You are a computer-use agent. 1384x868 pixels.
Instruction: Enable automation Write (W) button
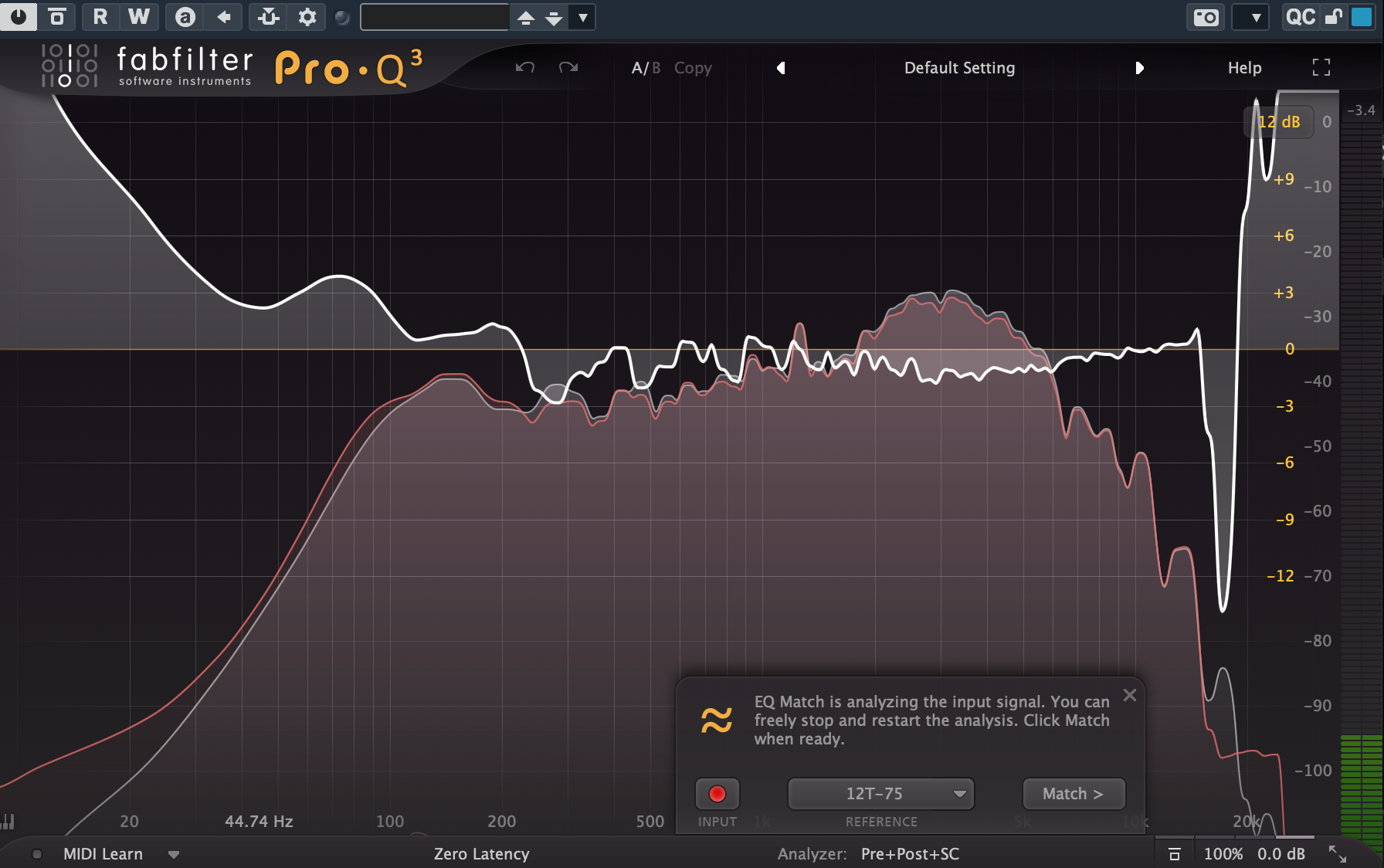point(139,16)
